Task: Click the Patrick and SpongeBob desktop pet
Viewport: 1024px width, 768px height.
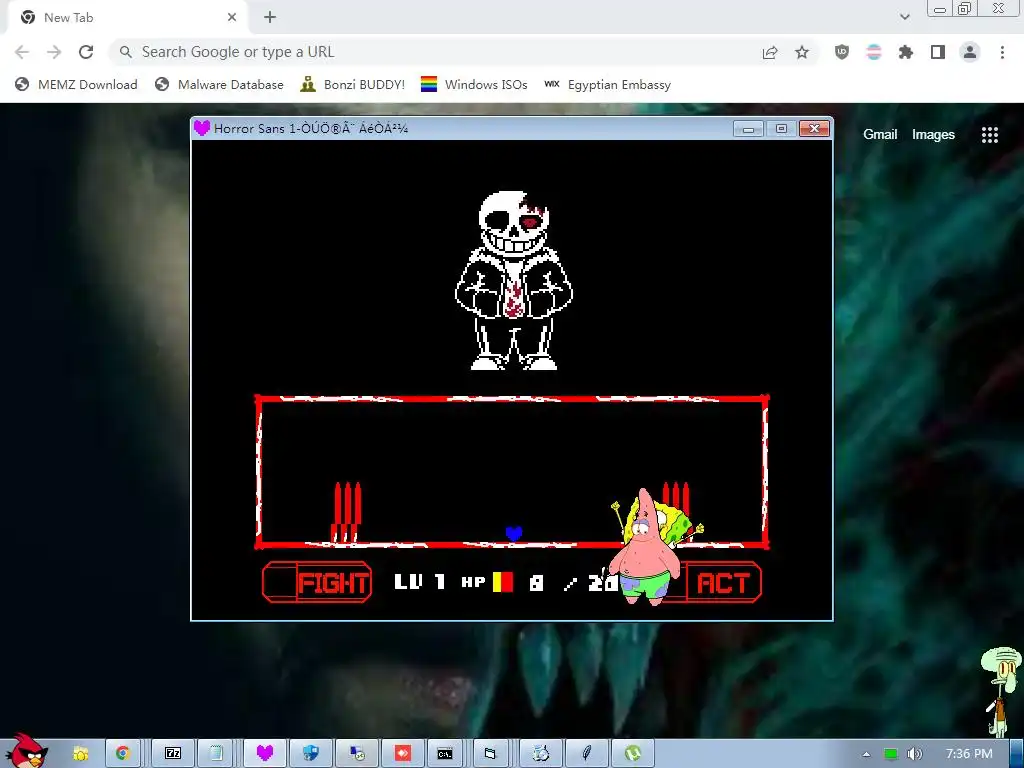Action: tap(653, 549)
